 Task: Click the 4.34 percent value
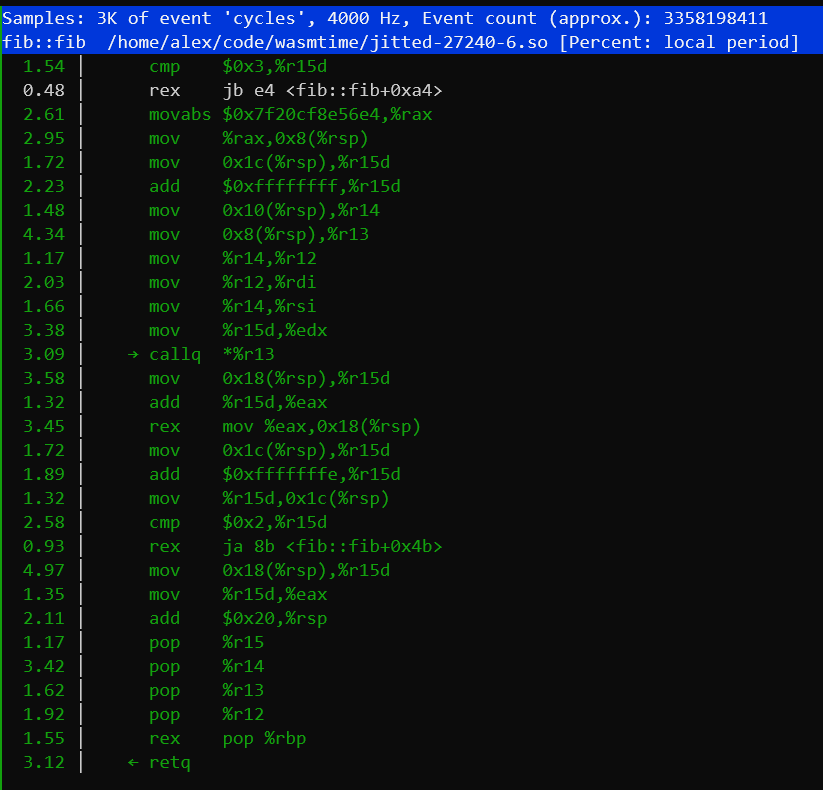click(43, 234)
